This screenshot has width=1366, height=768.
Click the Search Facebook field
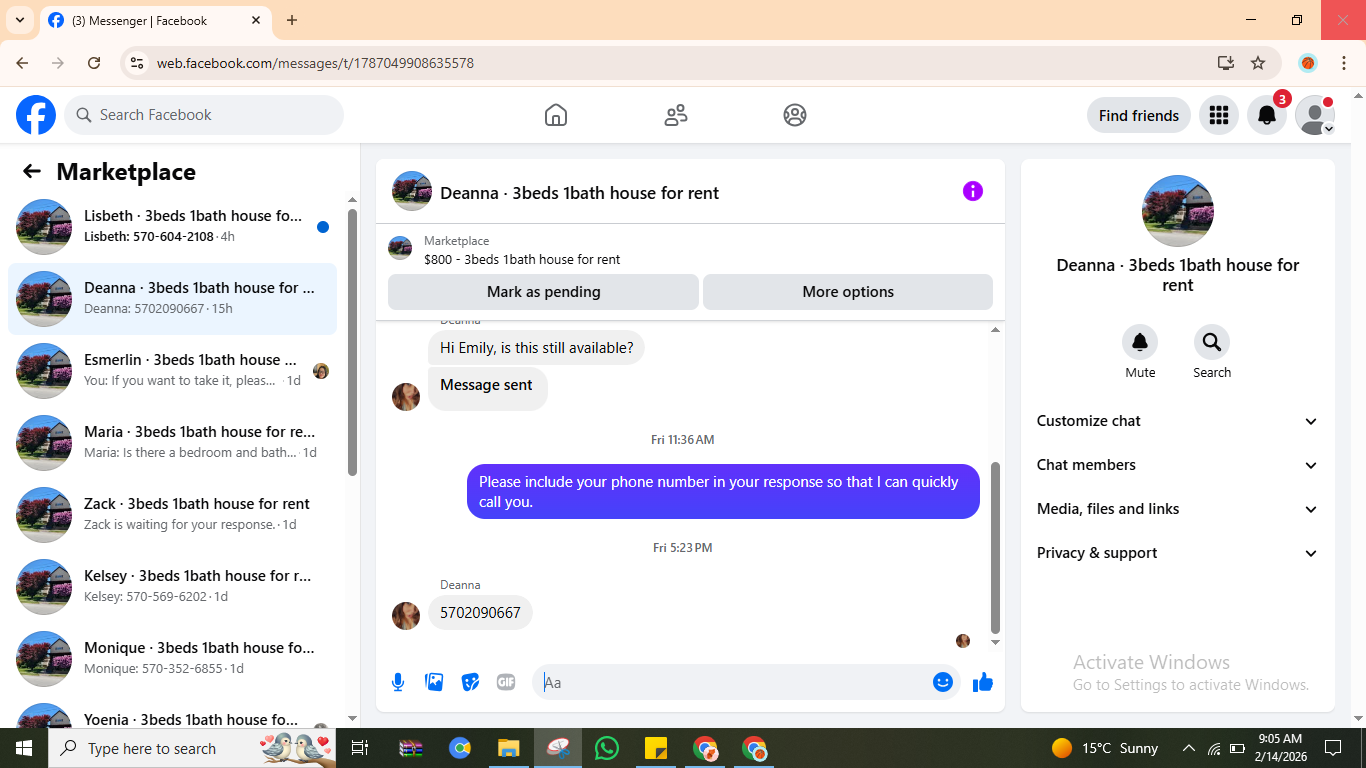204,115
